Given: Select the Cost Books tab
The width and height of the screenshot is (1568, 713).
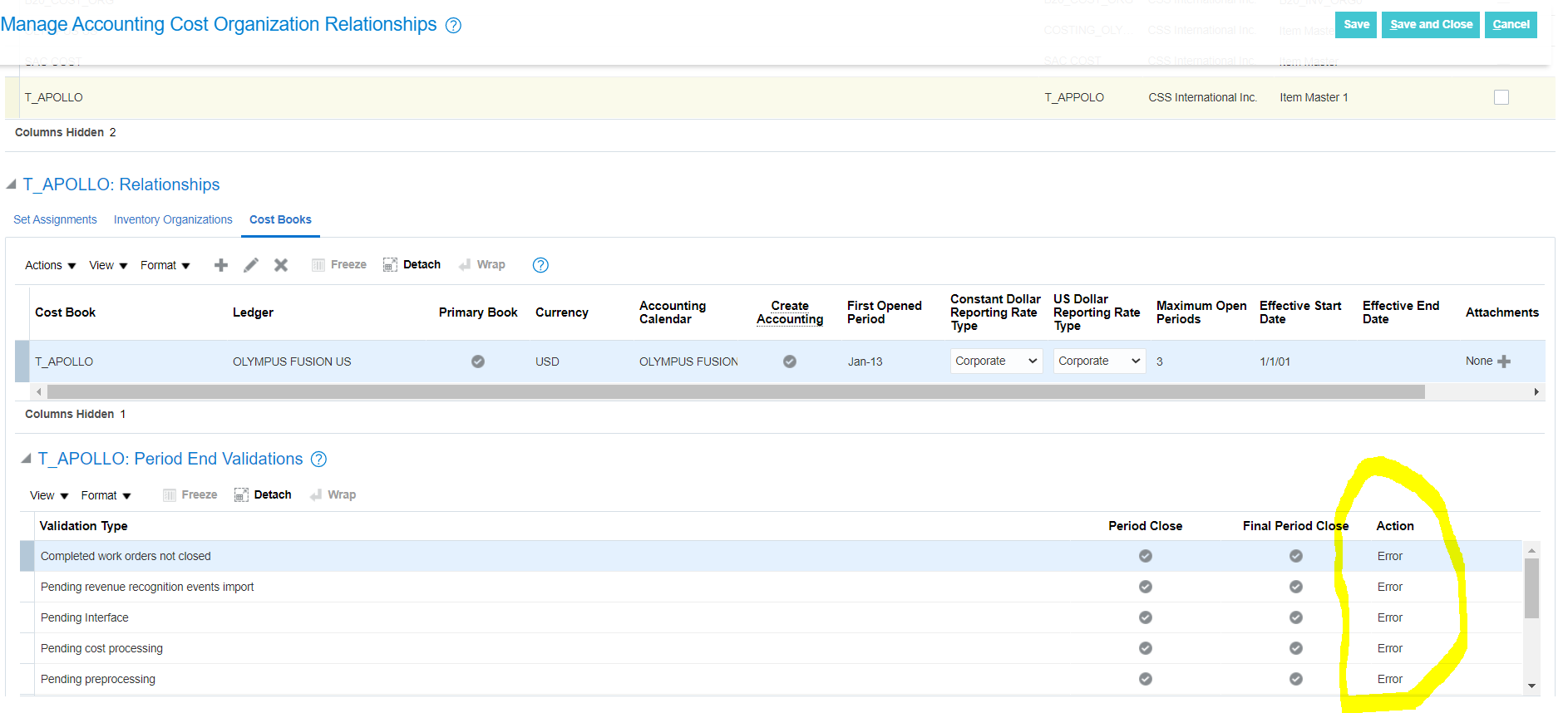Looking at the screenshot, I should pyautogui.click(x=280, y=219).
